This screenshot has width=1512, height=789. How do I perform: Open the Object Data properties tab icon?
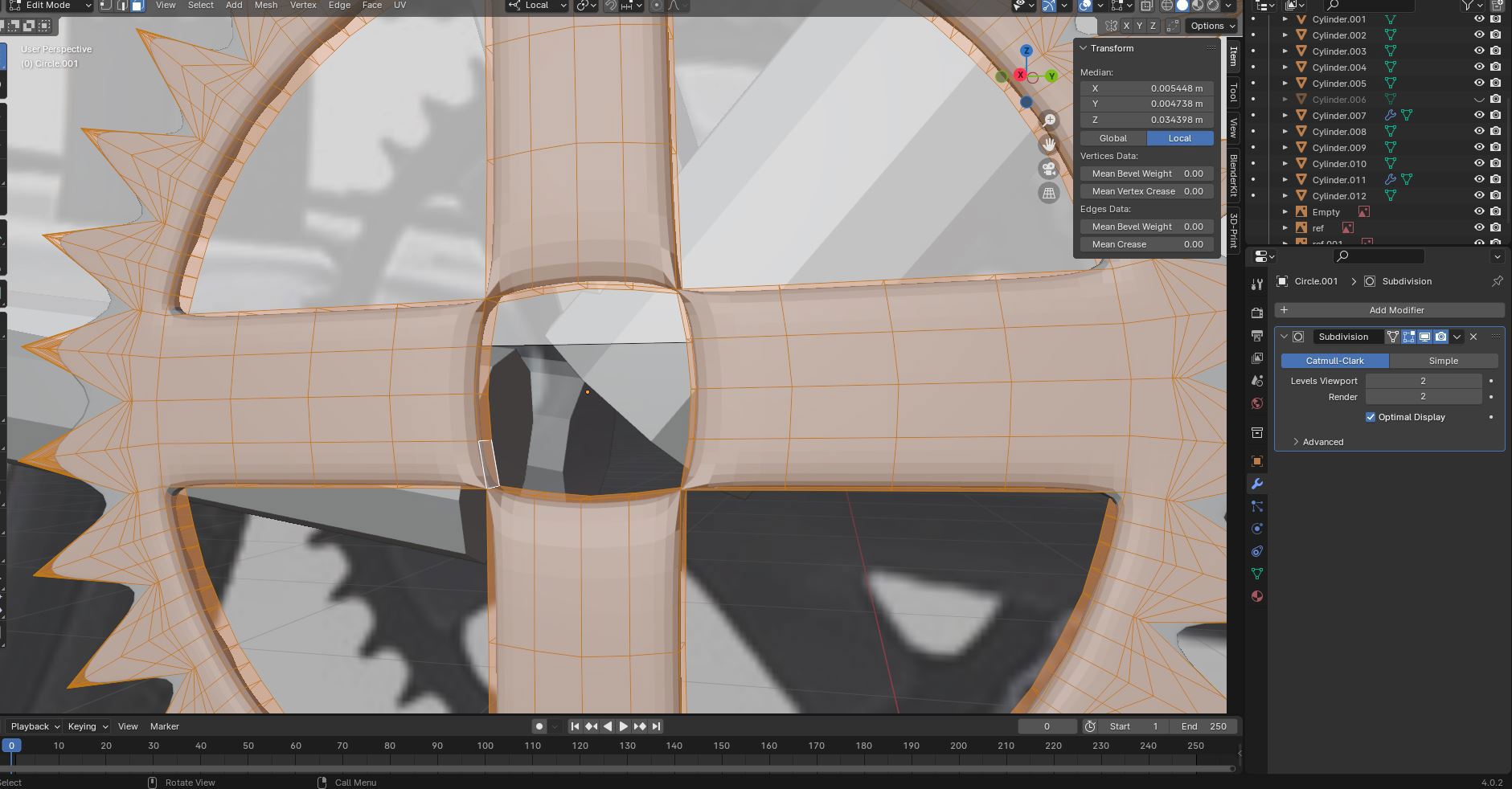click(x=1257, y=574)
